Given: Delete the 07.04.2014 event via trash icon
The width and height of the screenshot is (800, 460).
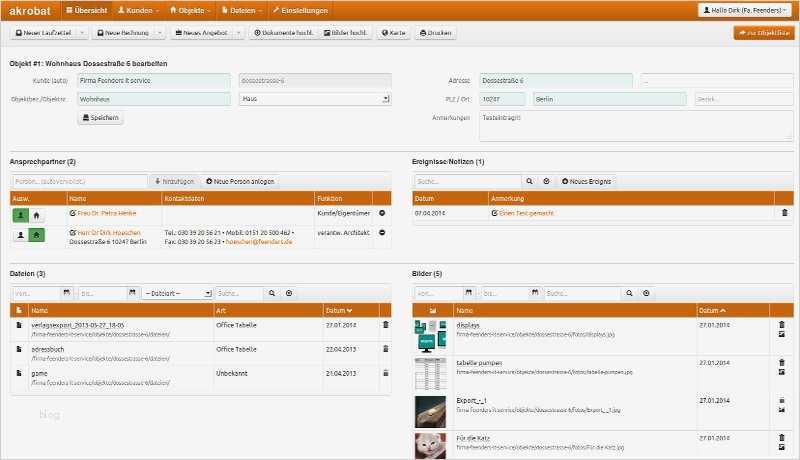Looking at the screenshot, I should coord(785,213).
